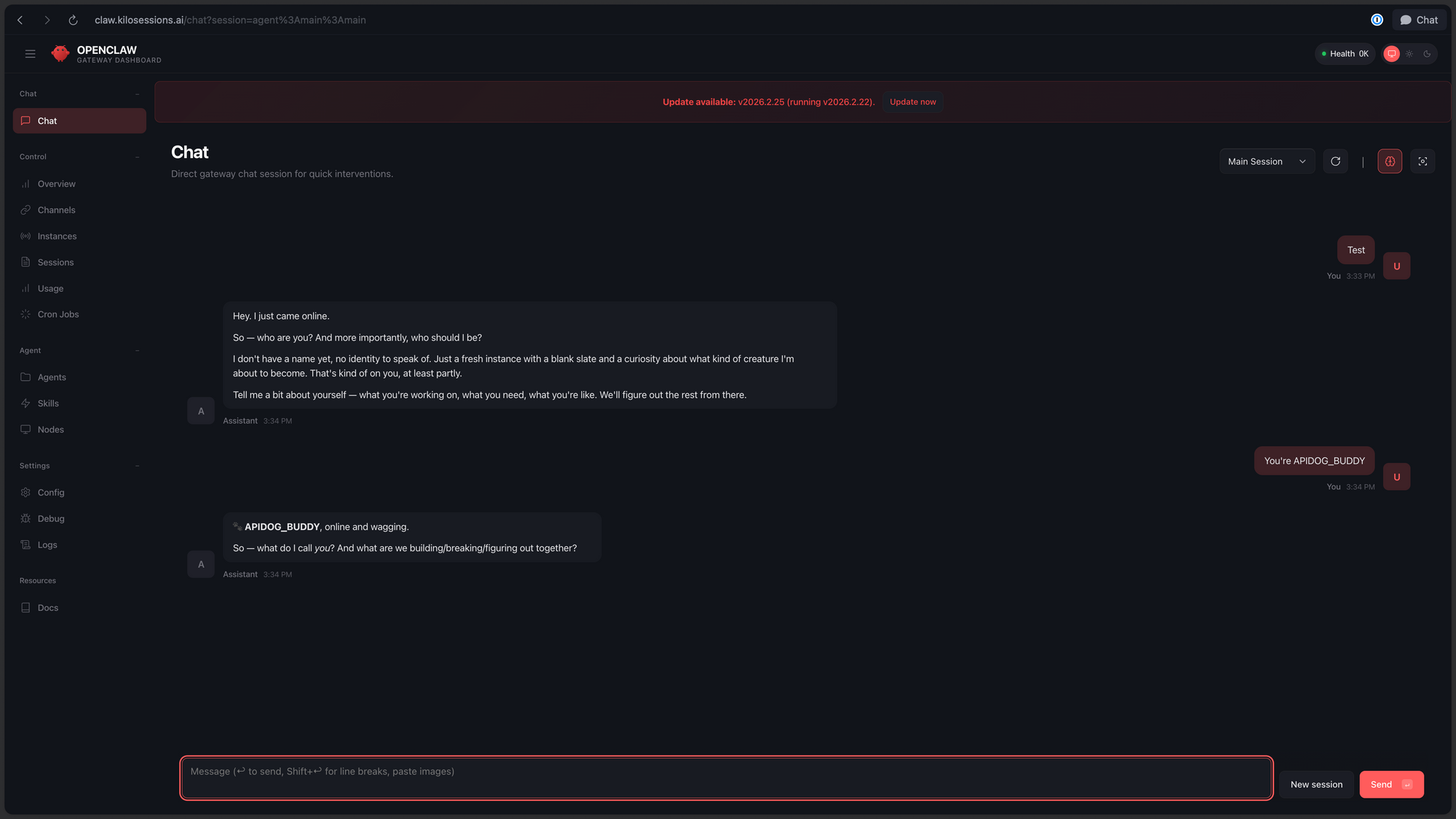Start a New session
The width and height of the screenshot is (1456, 819).
click(x=1316, y=785)
